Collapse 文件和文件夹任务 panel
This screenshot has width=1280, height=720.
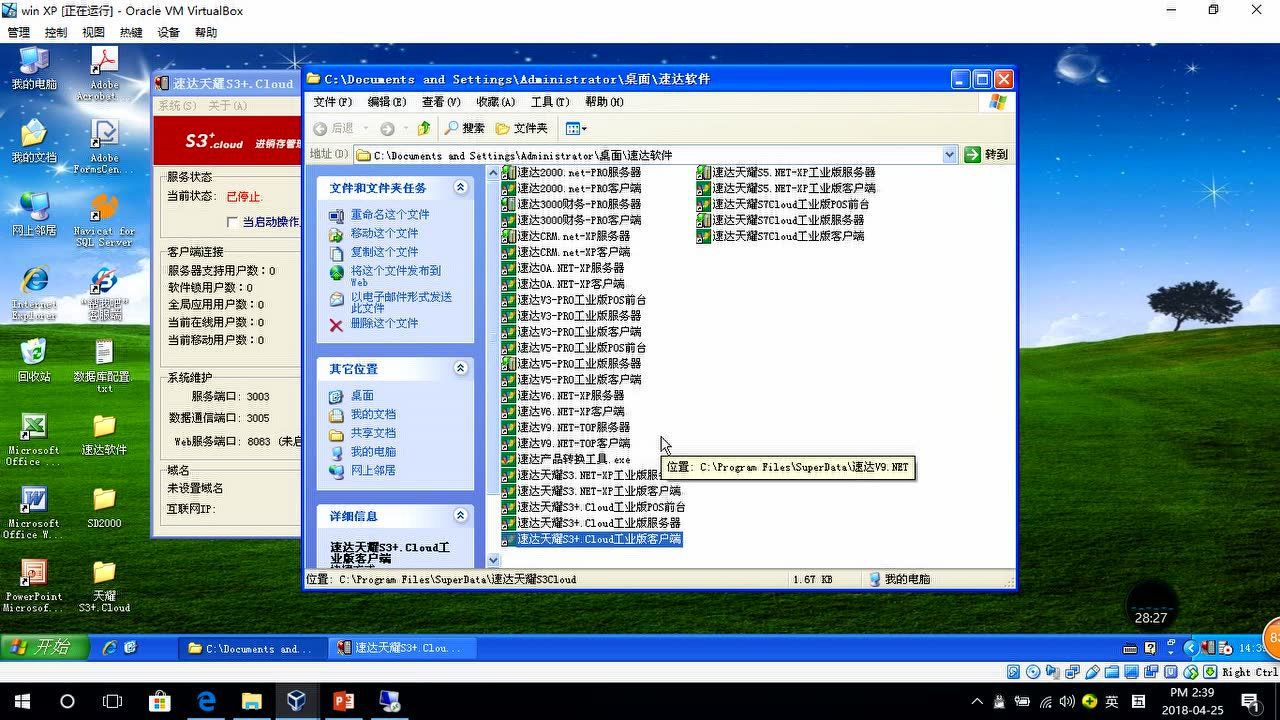click(460, 187)
